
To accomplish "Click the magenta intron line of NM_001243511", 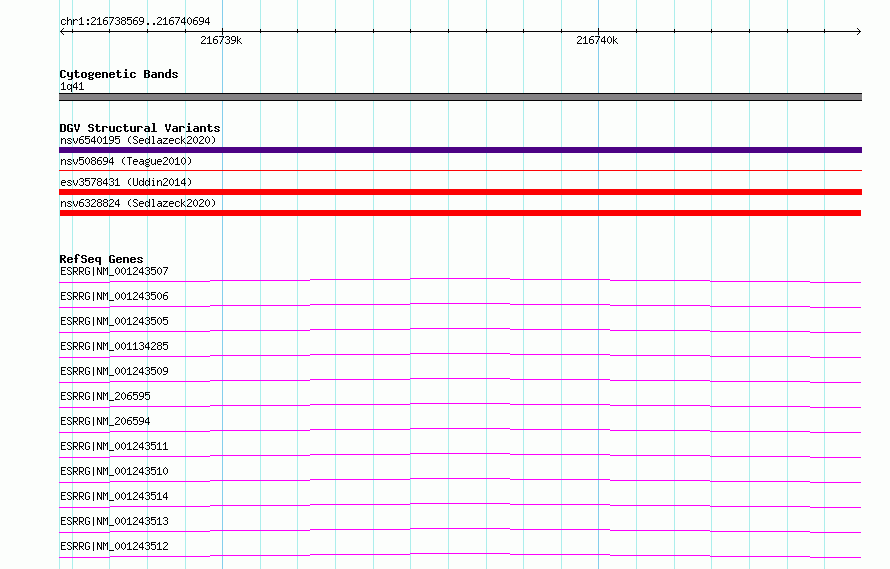I will click(460, 455).
